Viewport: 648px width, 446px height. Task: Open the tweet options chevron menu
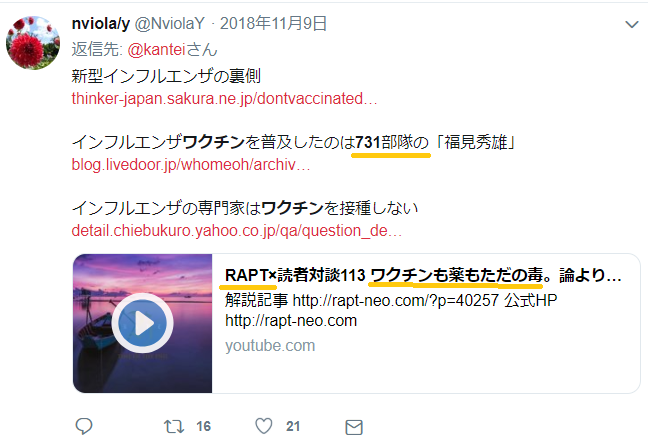(x=631, y=25)
